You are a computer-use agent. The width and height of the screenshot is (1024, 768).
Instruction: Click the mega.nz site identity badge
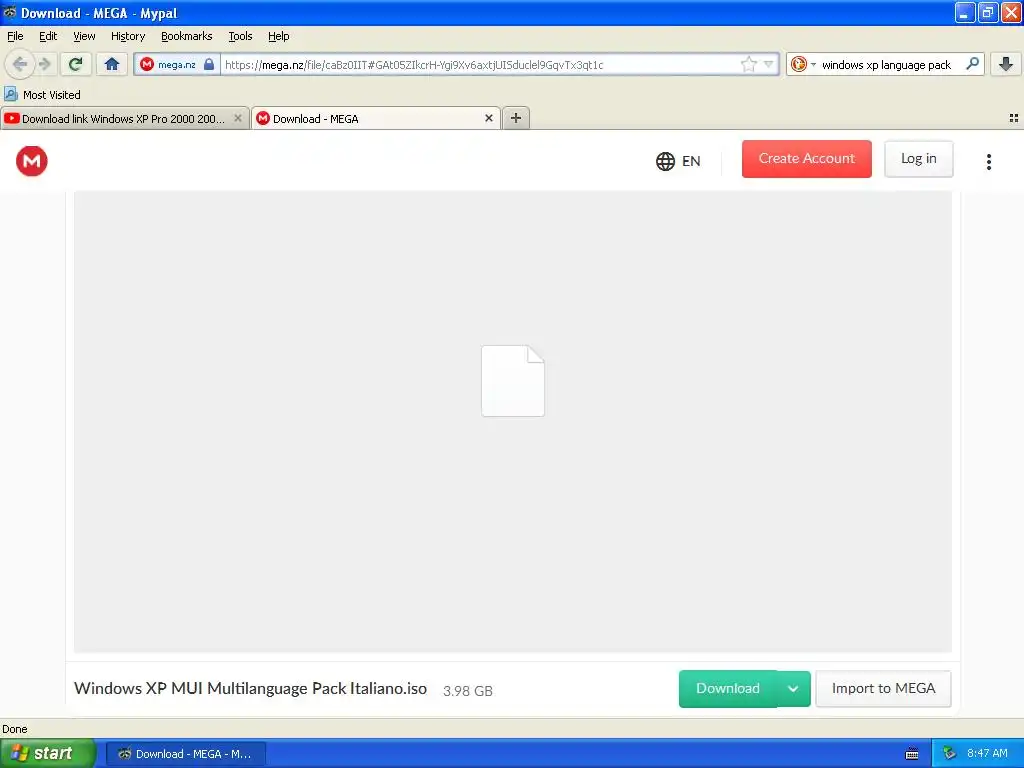pos(177,65)
